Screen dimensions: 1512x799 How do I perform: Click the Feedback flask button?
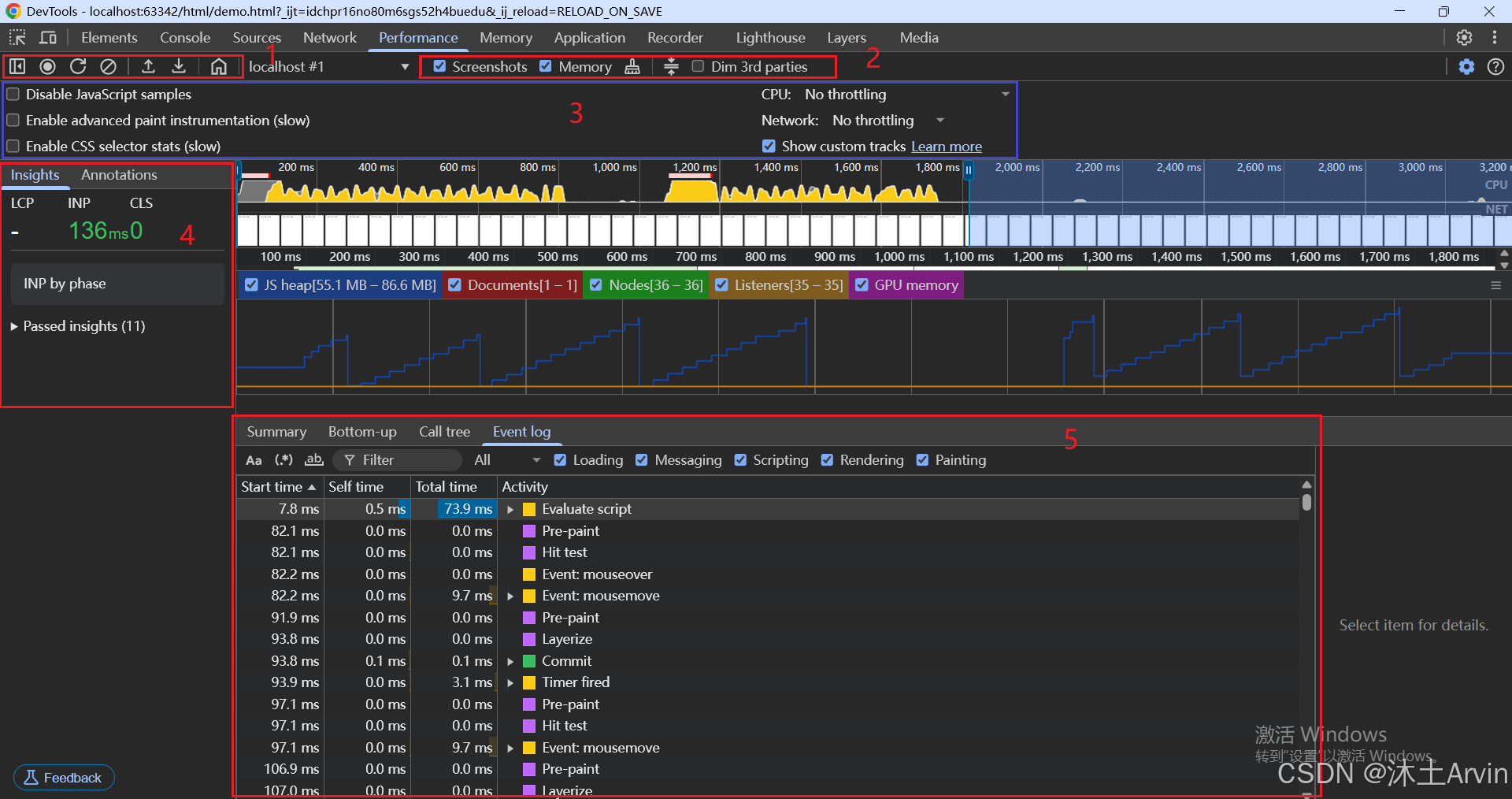(64, 778)
